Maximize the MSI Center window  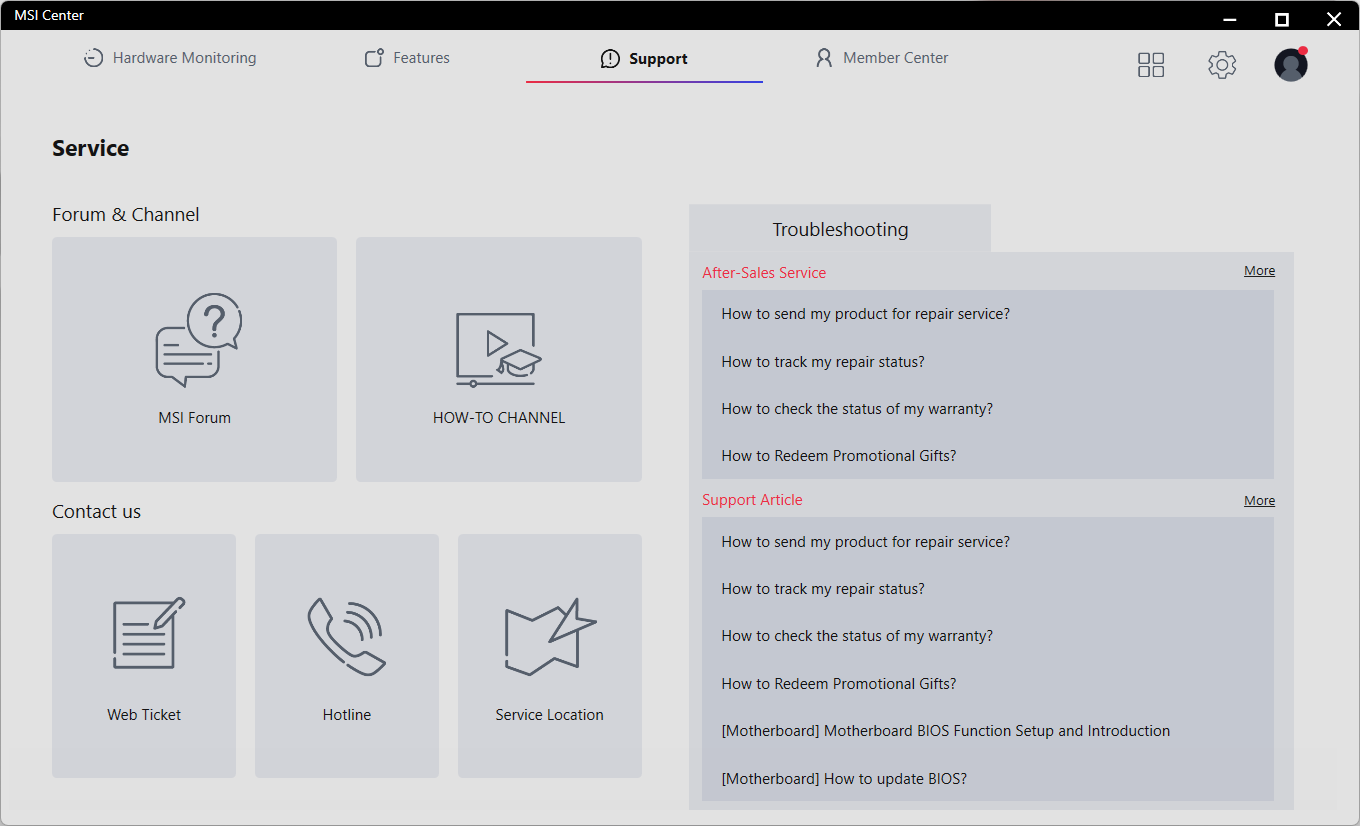(1281, 18)
